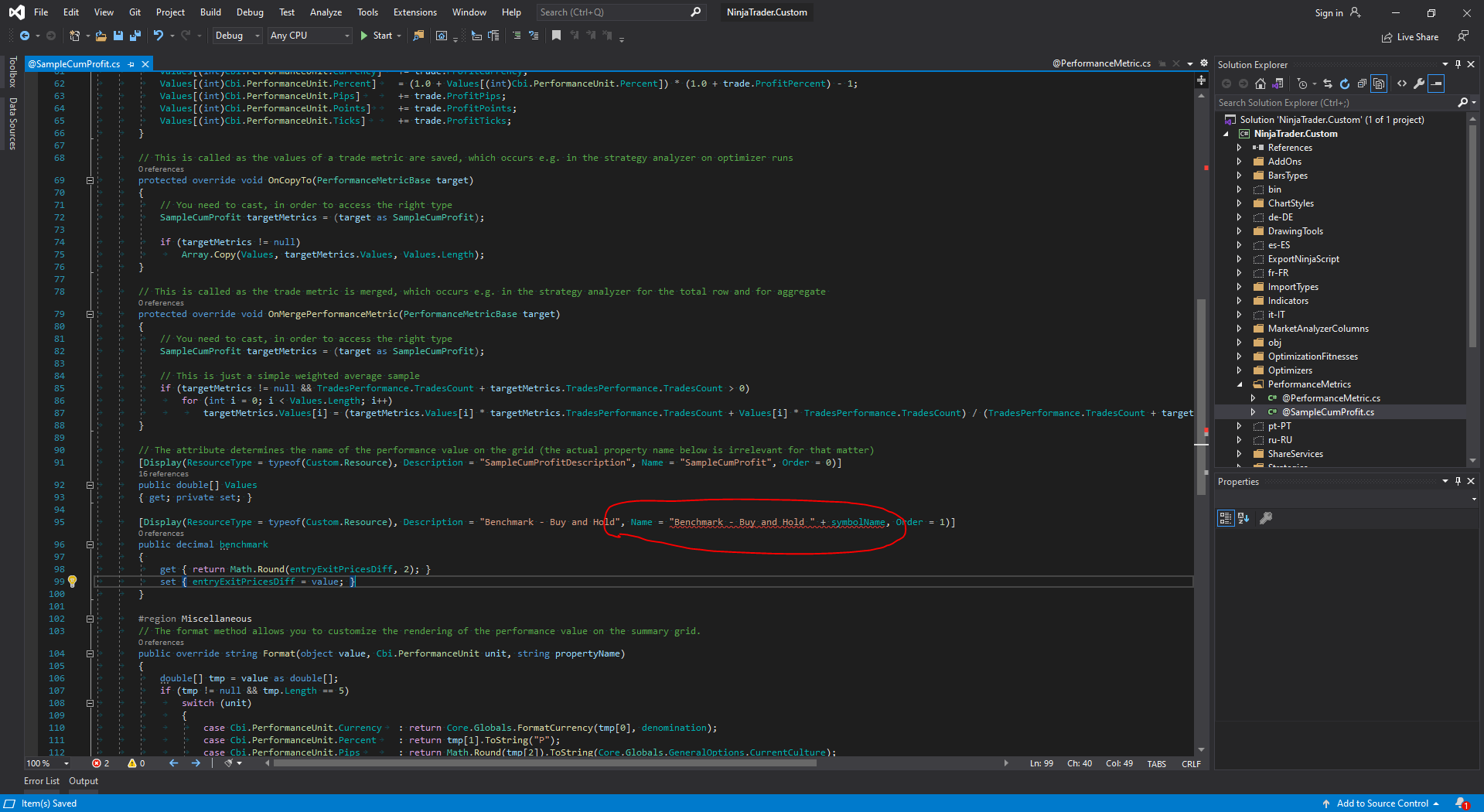This screenshot has width=1484, height=812.
Task: Refresh the Solution Explorer tree
Action: (x=1345, y=84)
